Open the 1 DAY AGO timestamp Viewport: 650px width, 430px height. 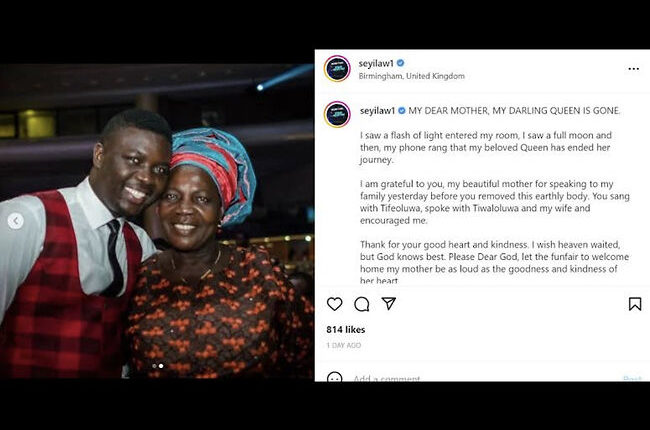point(343,345)
